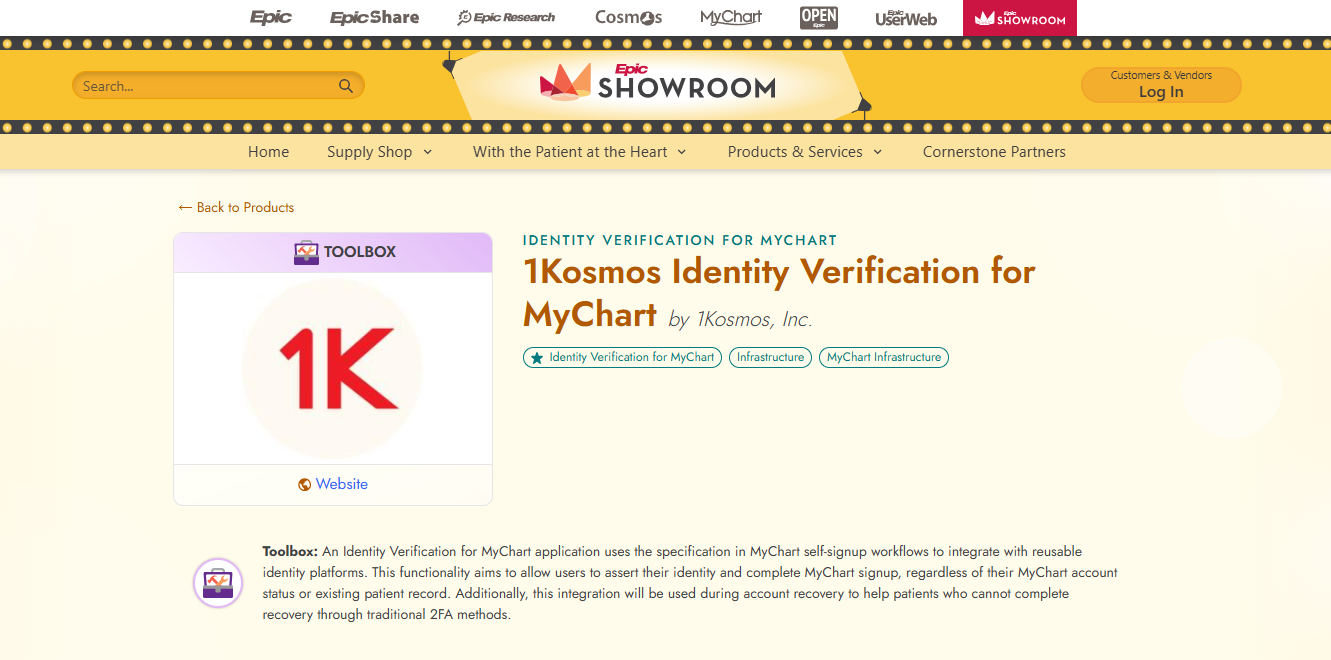The image size is (1331, 660).
Task: Click the 1Kosmos 1K logo image
Action: [333, 369]
